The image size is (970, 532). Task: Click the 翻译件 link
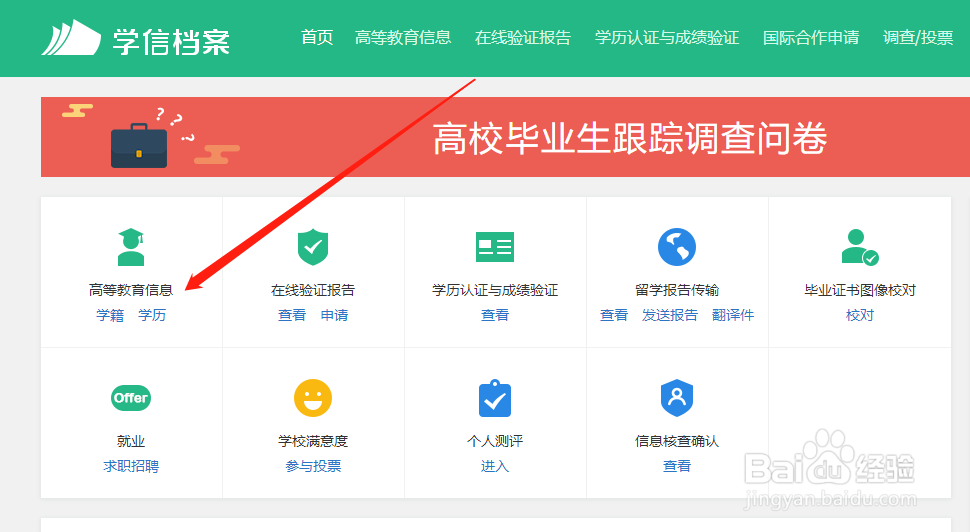point(733,315)
